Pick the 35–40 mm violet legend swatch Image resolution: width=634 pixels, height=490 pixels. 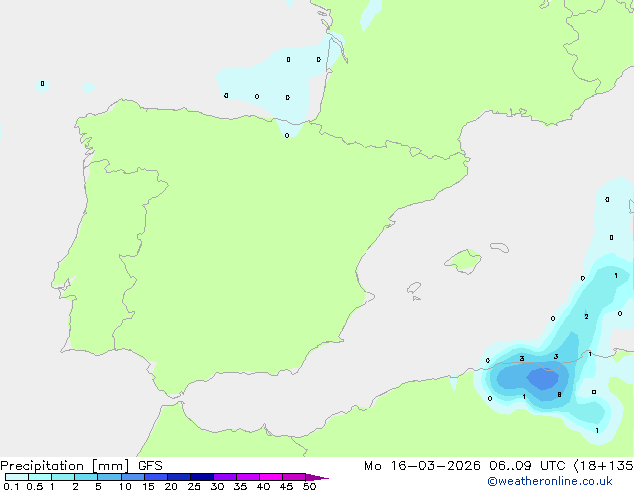click(248, 477)
